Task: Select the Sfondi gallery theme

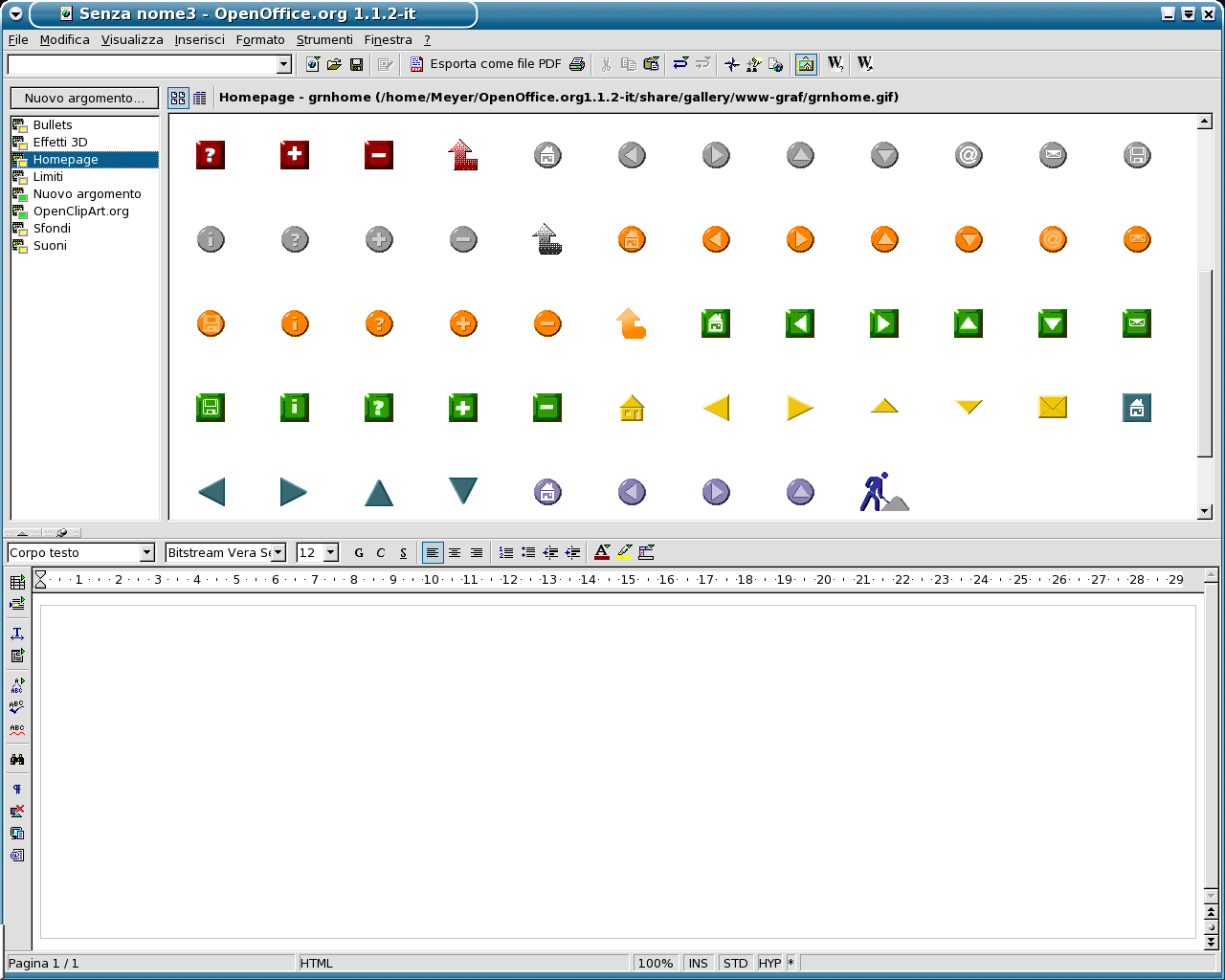Action: pos(52,228)
